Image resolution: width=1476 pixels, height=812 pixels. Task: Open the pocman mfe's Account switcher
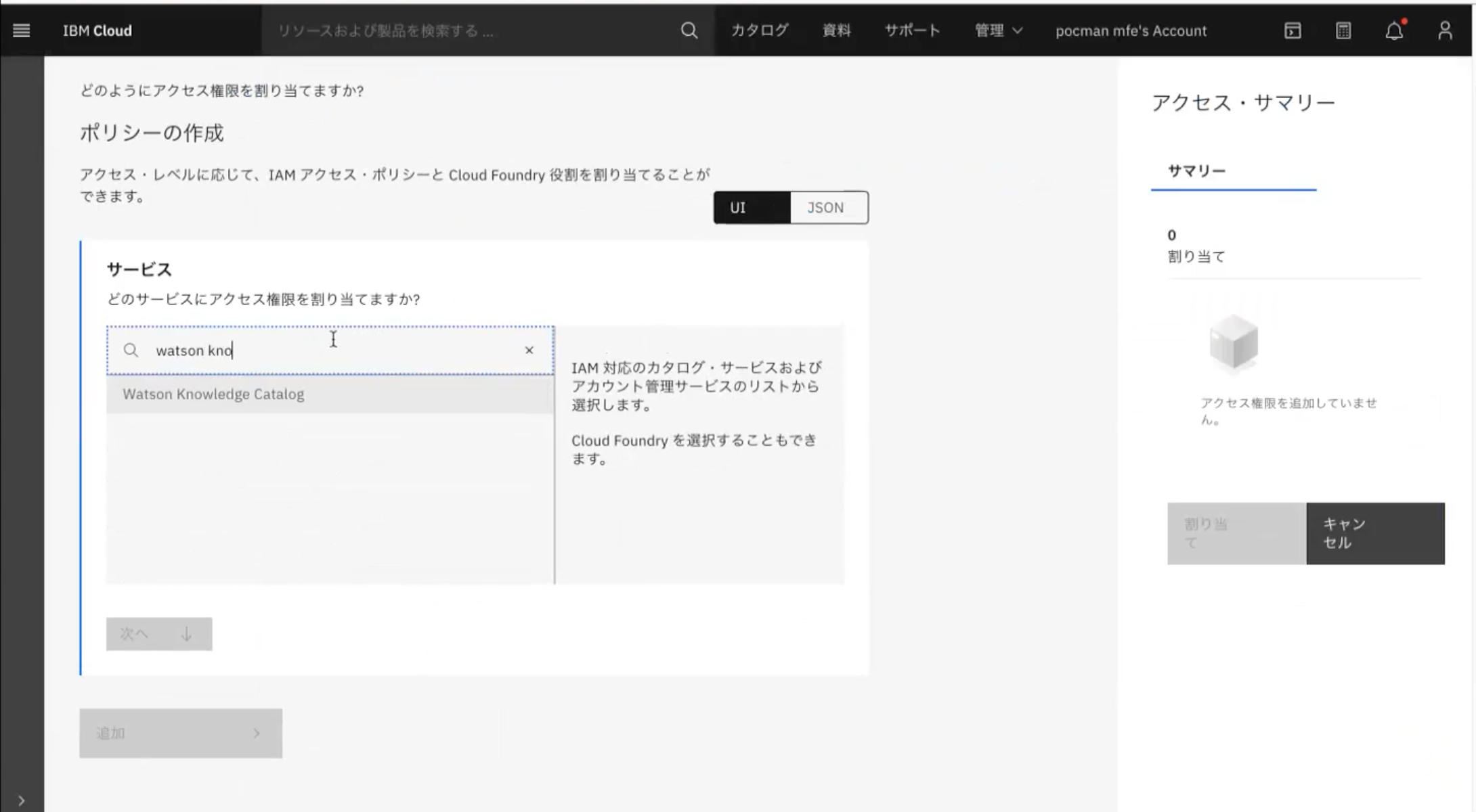pos(1131,30)
